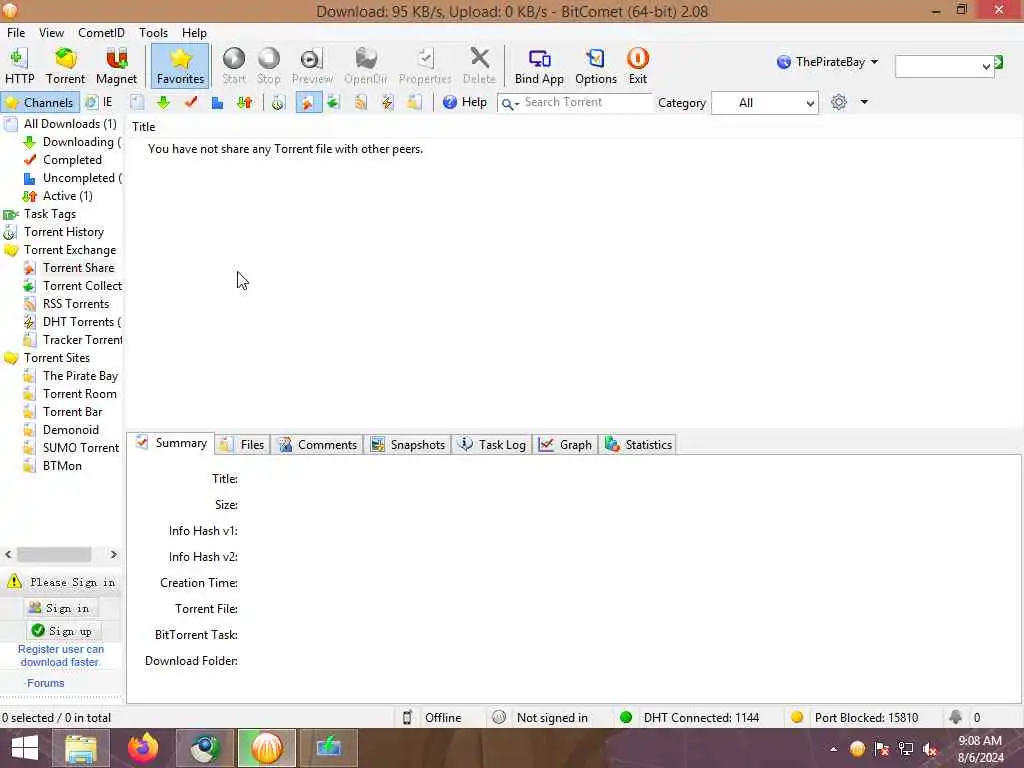Image resolution: width=1024 pixels, height=768 pixels.
Task: Open Demonoid site entry
Action: pyautogui.click(x=71, y=430)
